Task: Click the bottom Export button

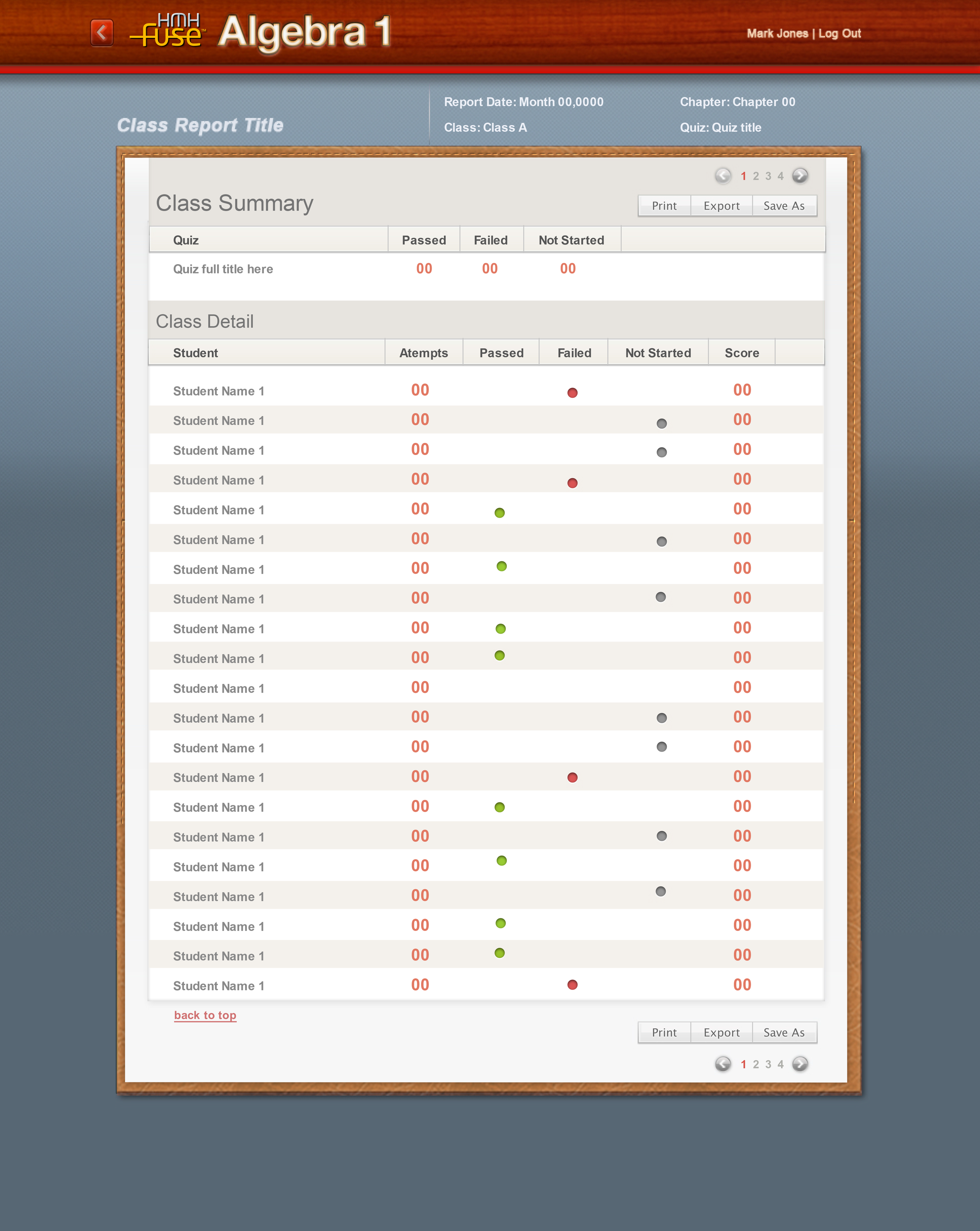Action: [x=721, y=1032]
